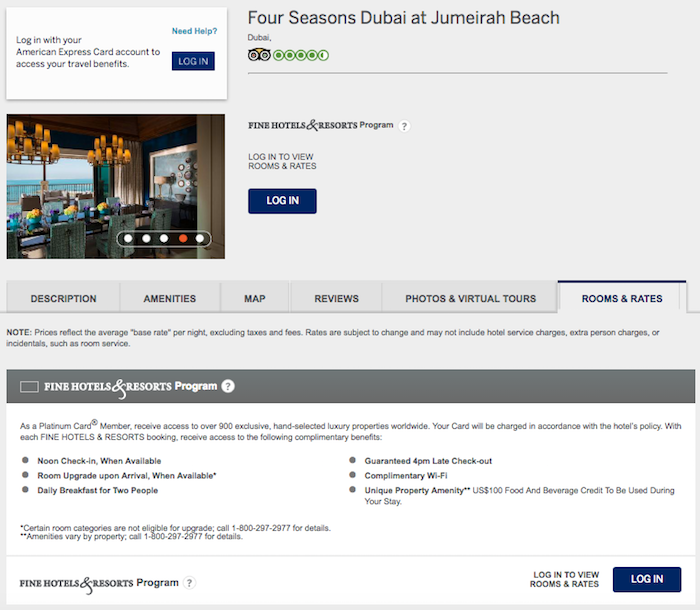
Task: Click question mark icon in bottom program row
Action: point(189,583)
